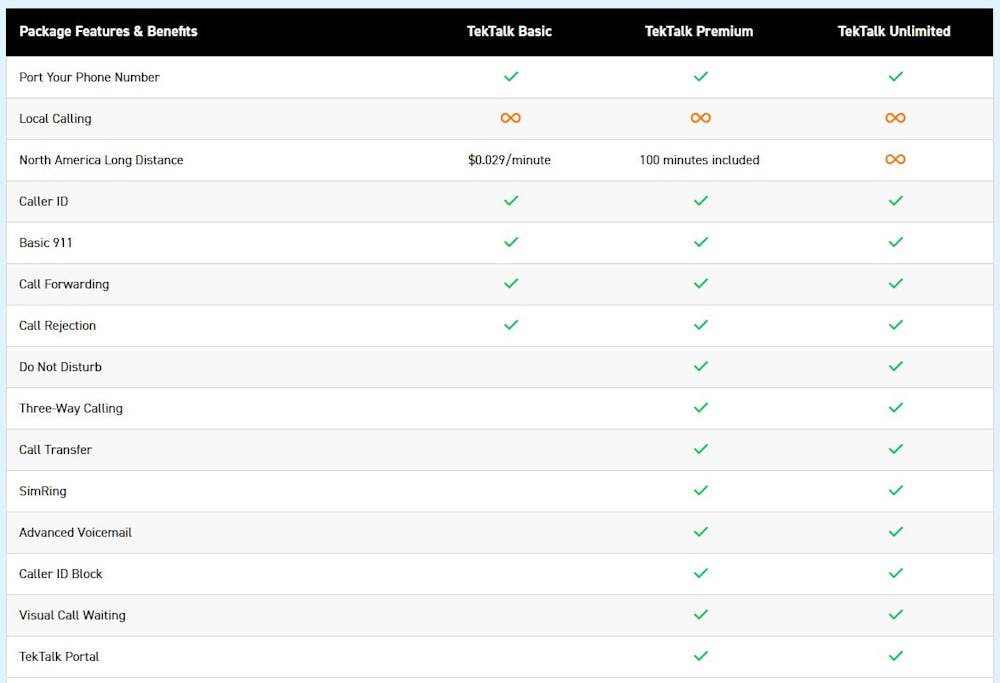The image size is (1000, 683).
Task: Click the $0.029/minute long distance rate
Action: tap(509, 160)
